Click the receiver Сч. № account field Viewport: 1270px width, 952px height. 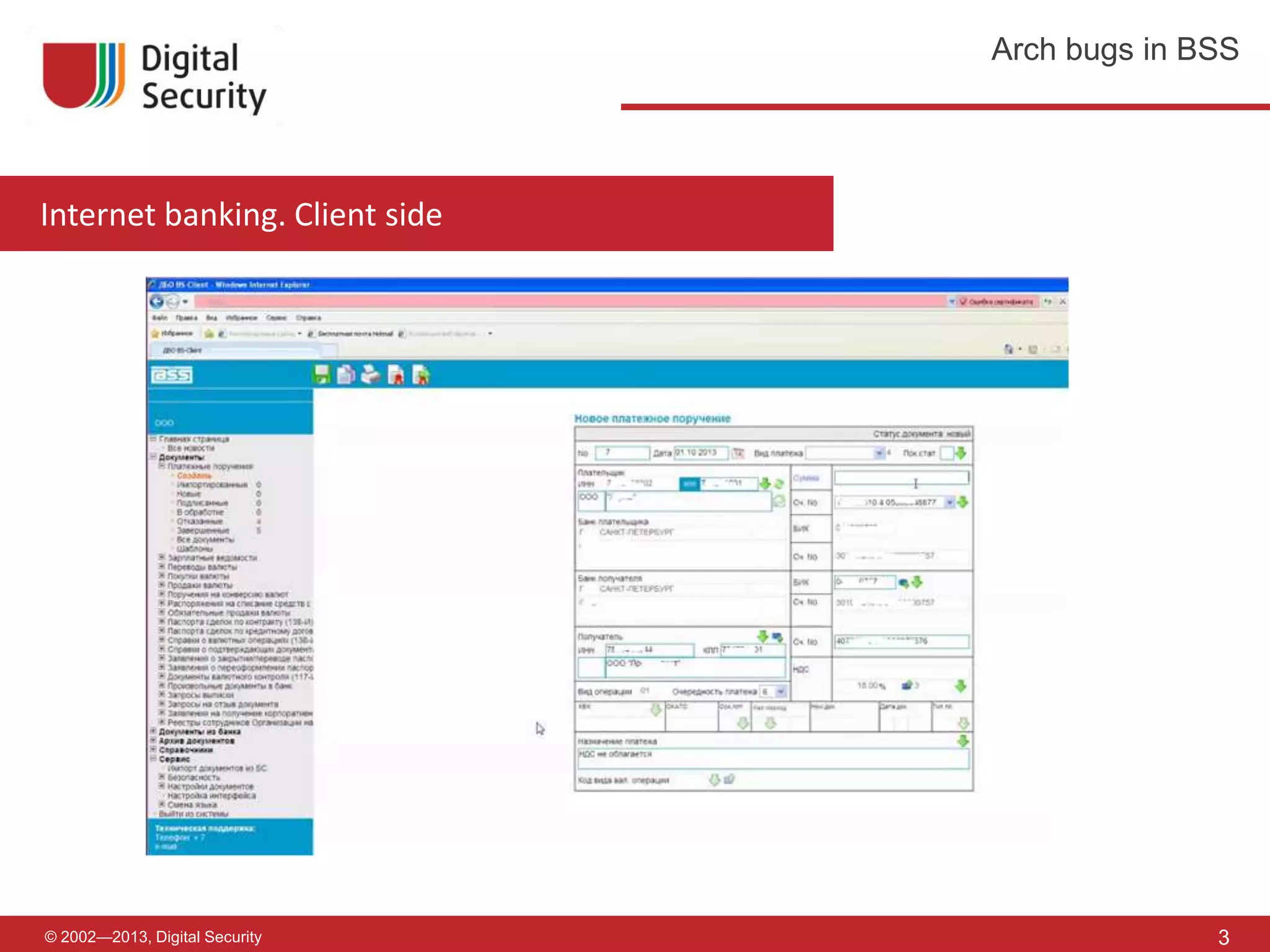pos(902,641)
